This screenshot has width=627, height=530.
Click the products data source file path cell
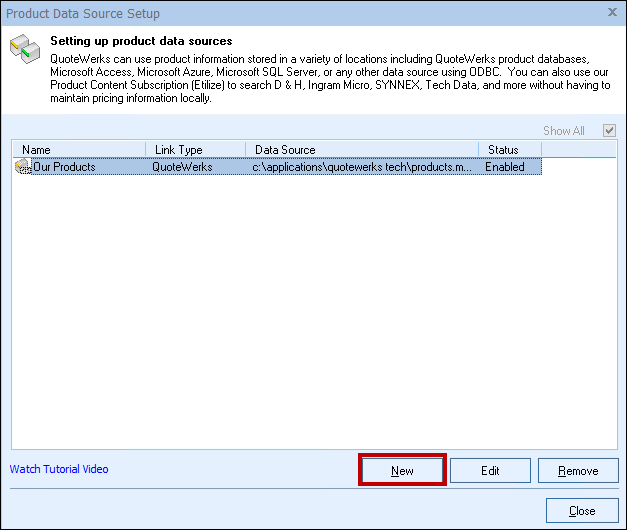coord(361,167)
